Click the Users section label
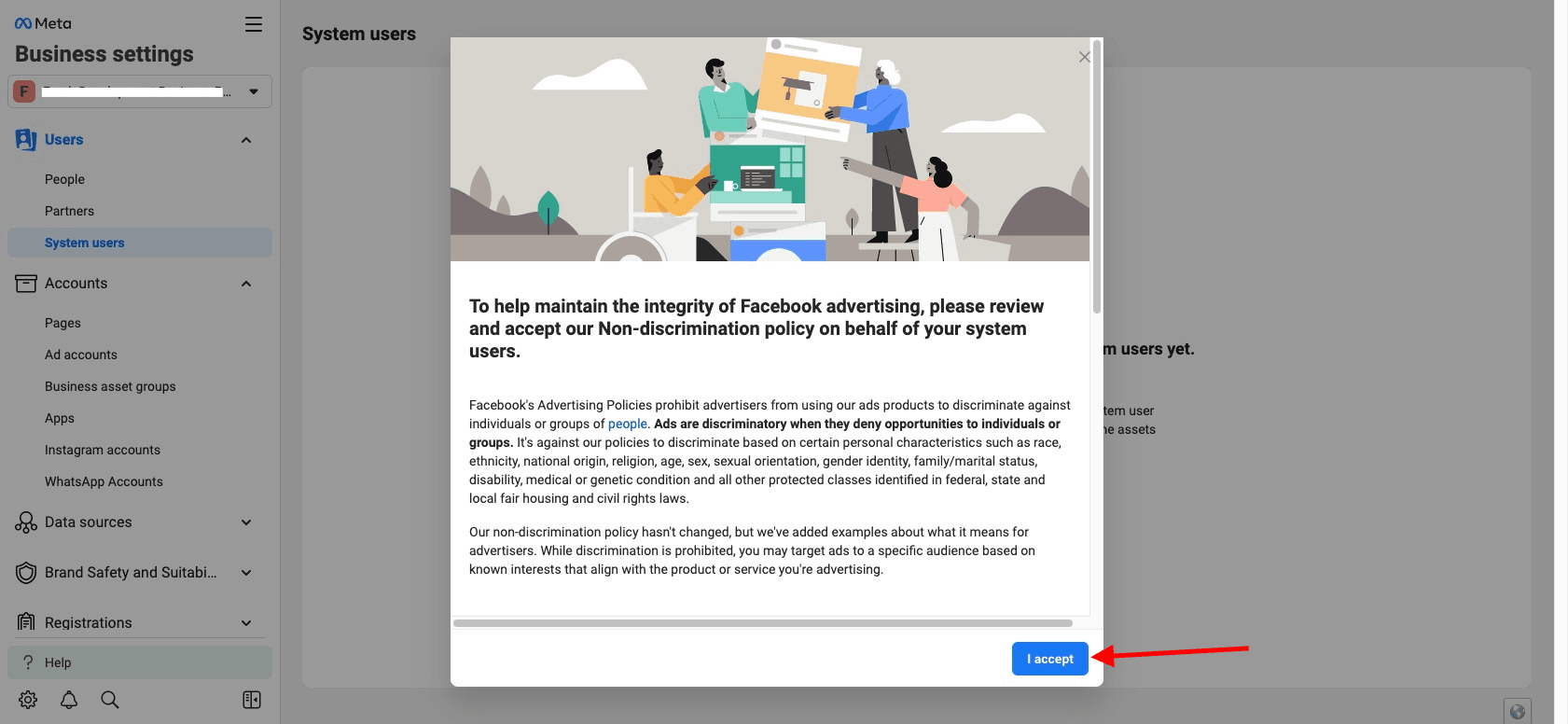The width and height of the screenshot is (1568, 724). pos(64,140)
